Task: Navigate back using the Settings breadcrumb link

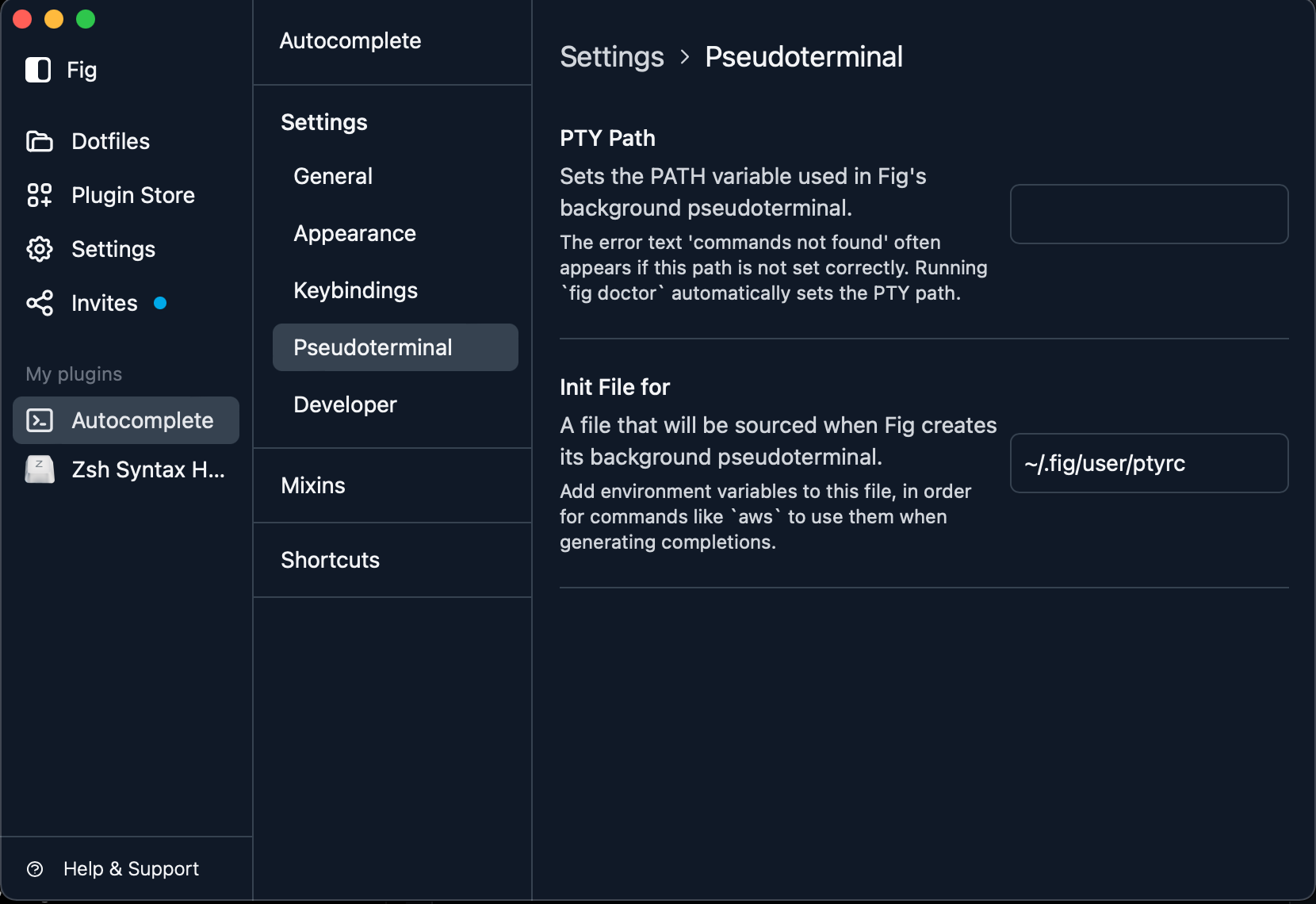Action: [x=611, y=56]
